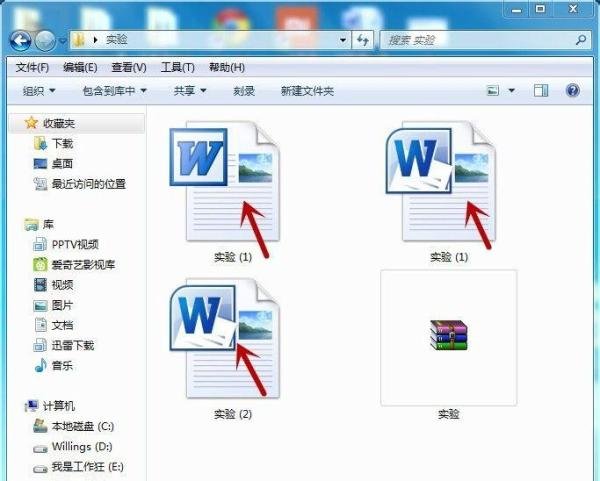Expand the 共享 dropdown
The width and height of the screenshot is (600, 481).
tap(190, 91)
